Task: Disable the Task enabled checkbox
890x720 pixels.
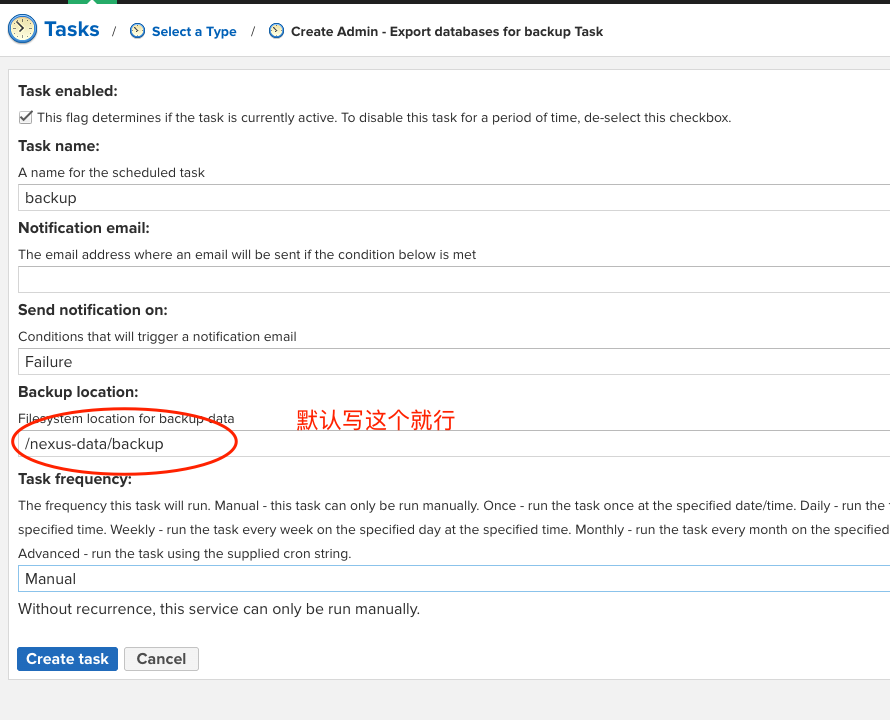Action: [x=26, y=117]
